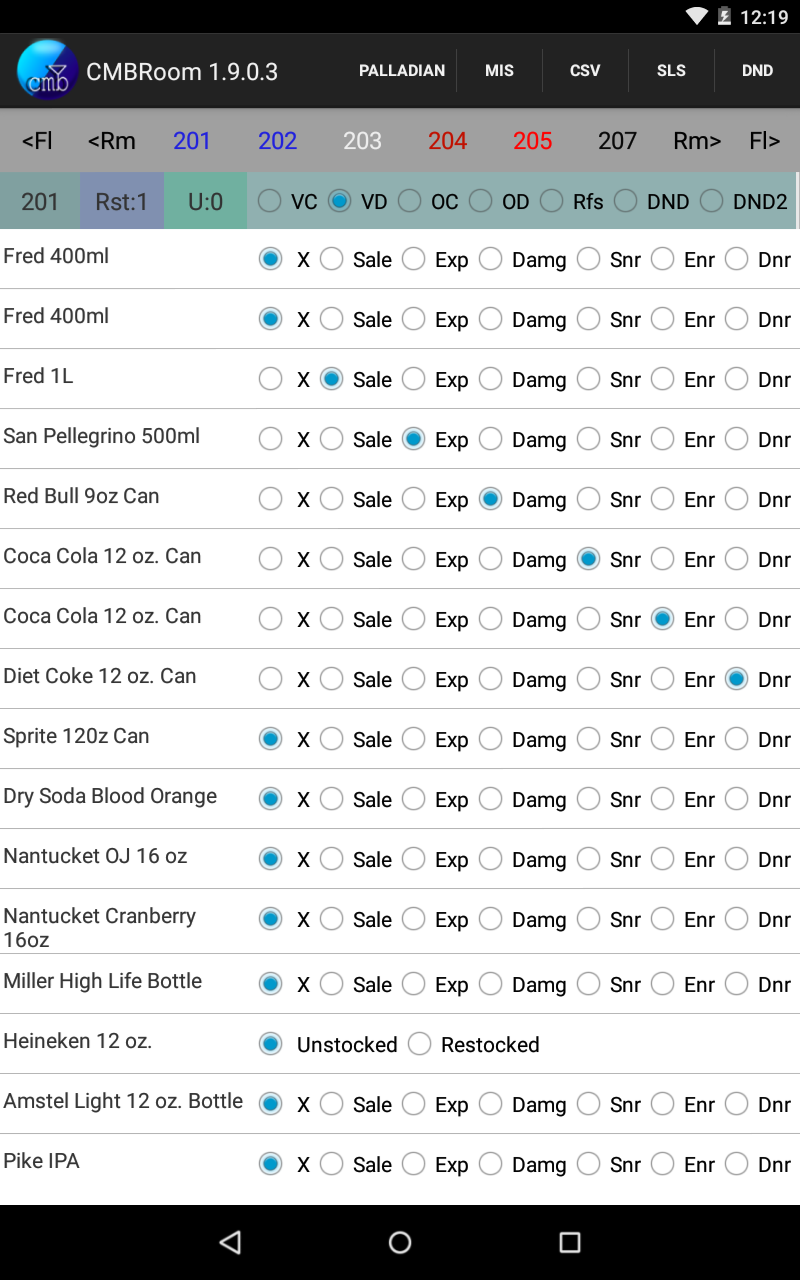The width and height of the screenshot is (800, 1280).
Task: Tap the CMB app logo icon
Action: point(47,71)
